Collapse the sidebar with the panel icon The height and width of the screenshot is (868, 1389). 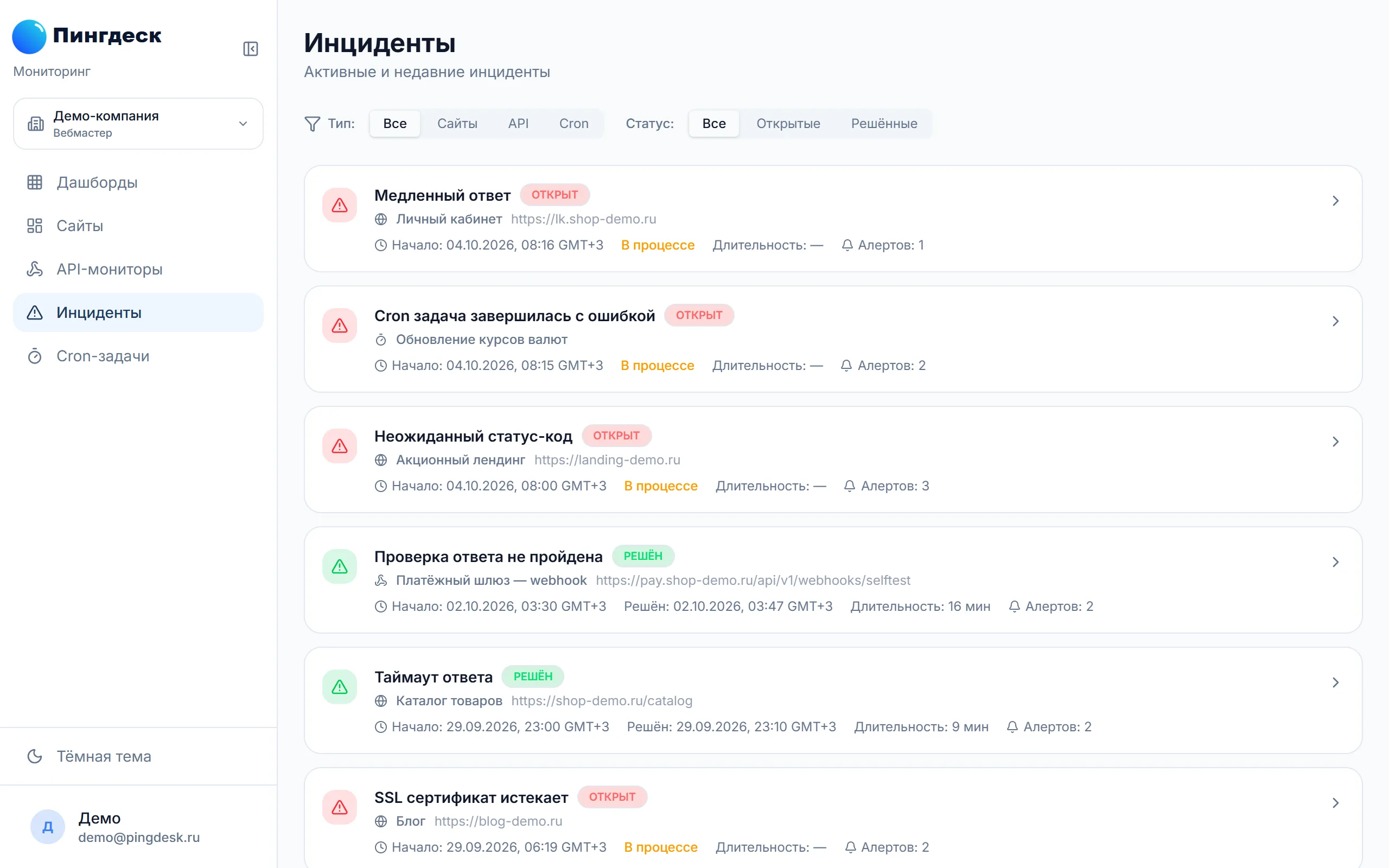[x=250, y=49]
